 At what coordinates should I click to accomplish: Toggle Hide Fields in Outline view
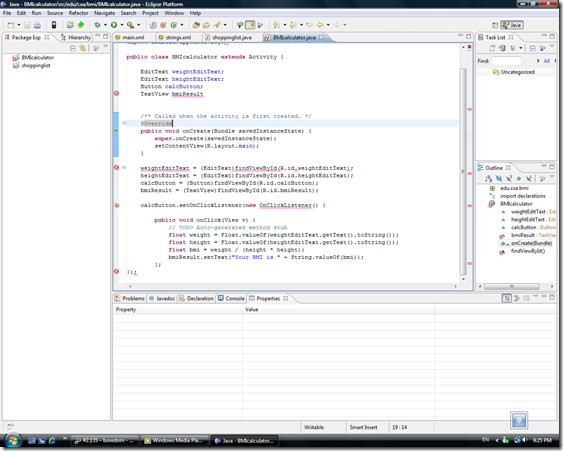[x=499, y=178]
